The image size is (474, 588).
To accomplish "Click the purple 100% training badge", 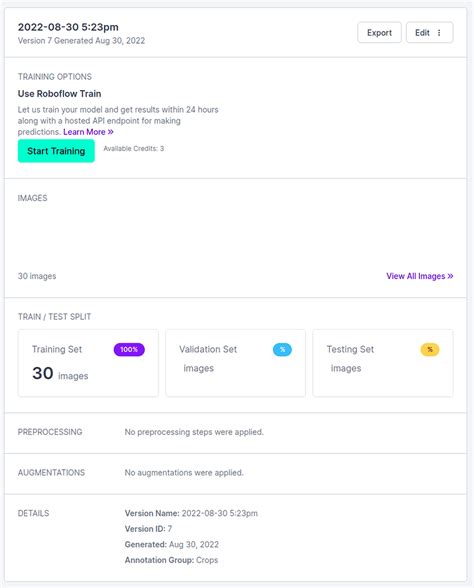I will [129, 350].
